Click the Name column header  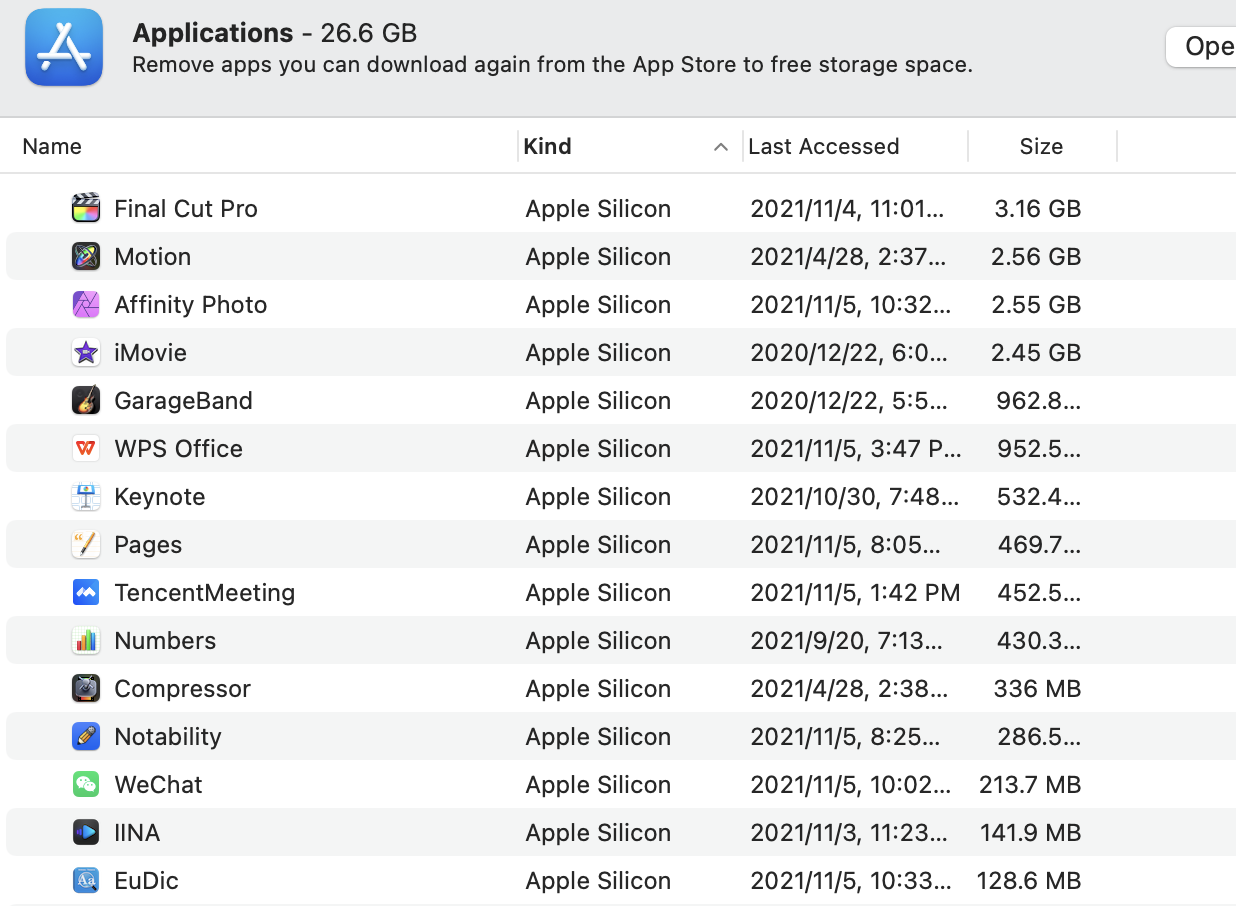51,146
